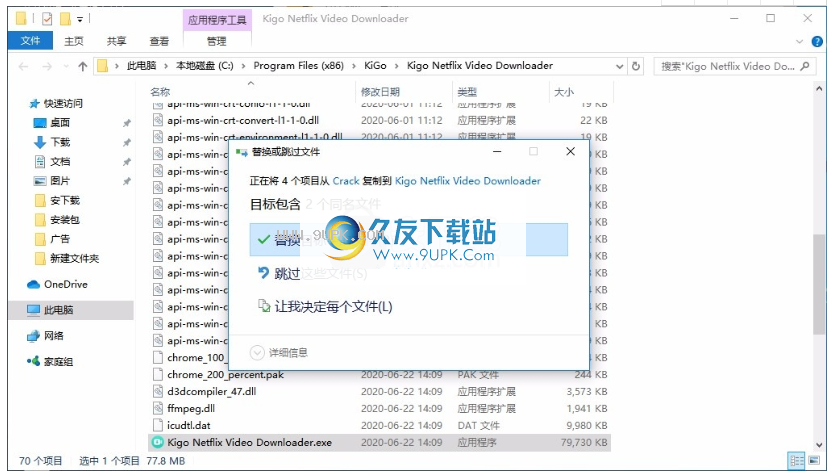This screenshot has width=827, height=476.
Task: Click scrollbar up arrow in file list
Action: pos(819,89)
